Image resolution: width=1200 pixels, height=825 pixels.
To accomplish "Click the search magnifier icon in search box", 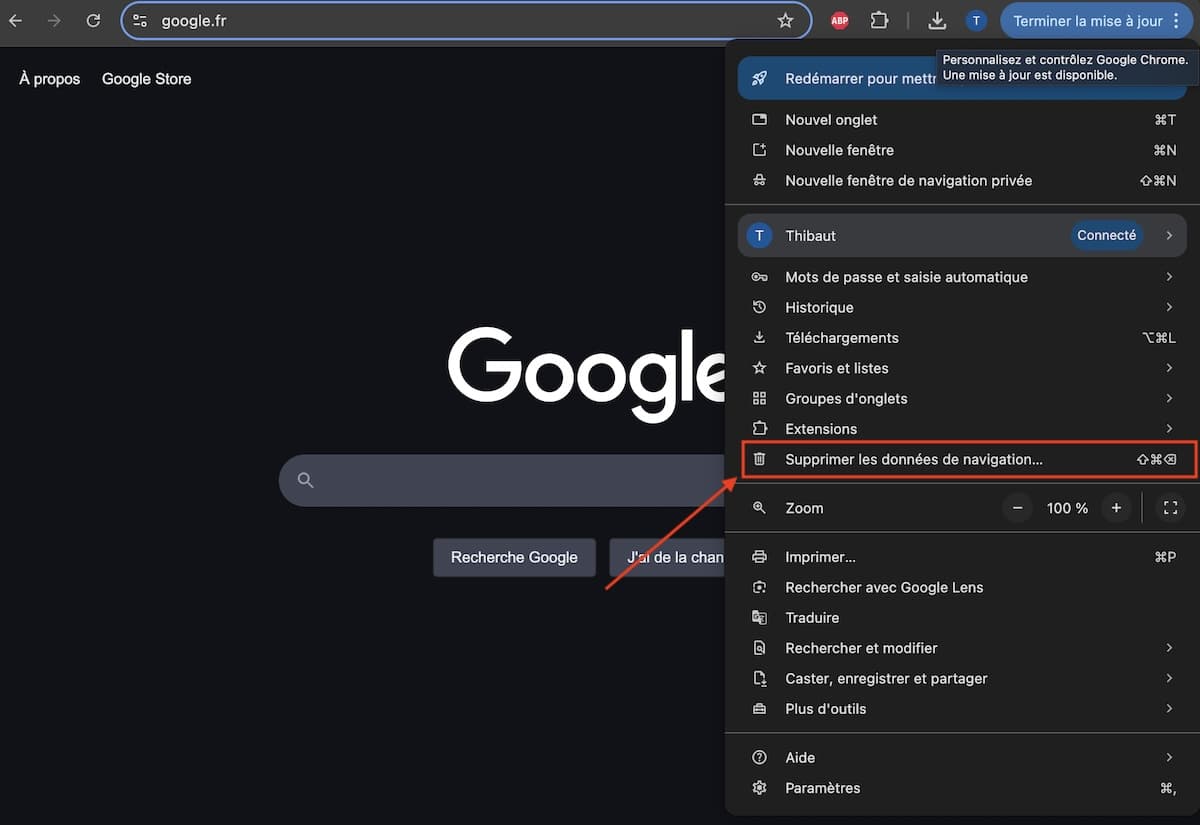I will pyautogui.click(x=306, y=480).
